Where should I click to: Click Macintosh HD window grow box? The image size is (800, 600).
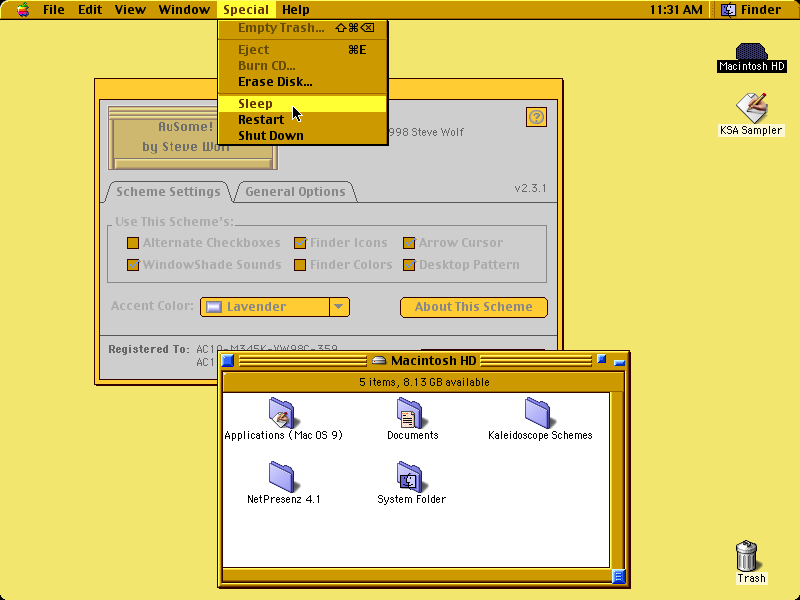click(x=618, y=577)
